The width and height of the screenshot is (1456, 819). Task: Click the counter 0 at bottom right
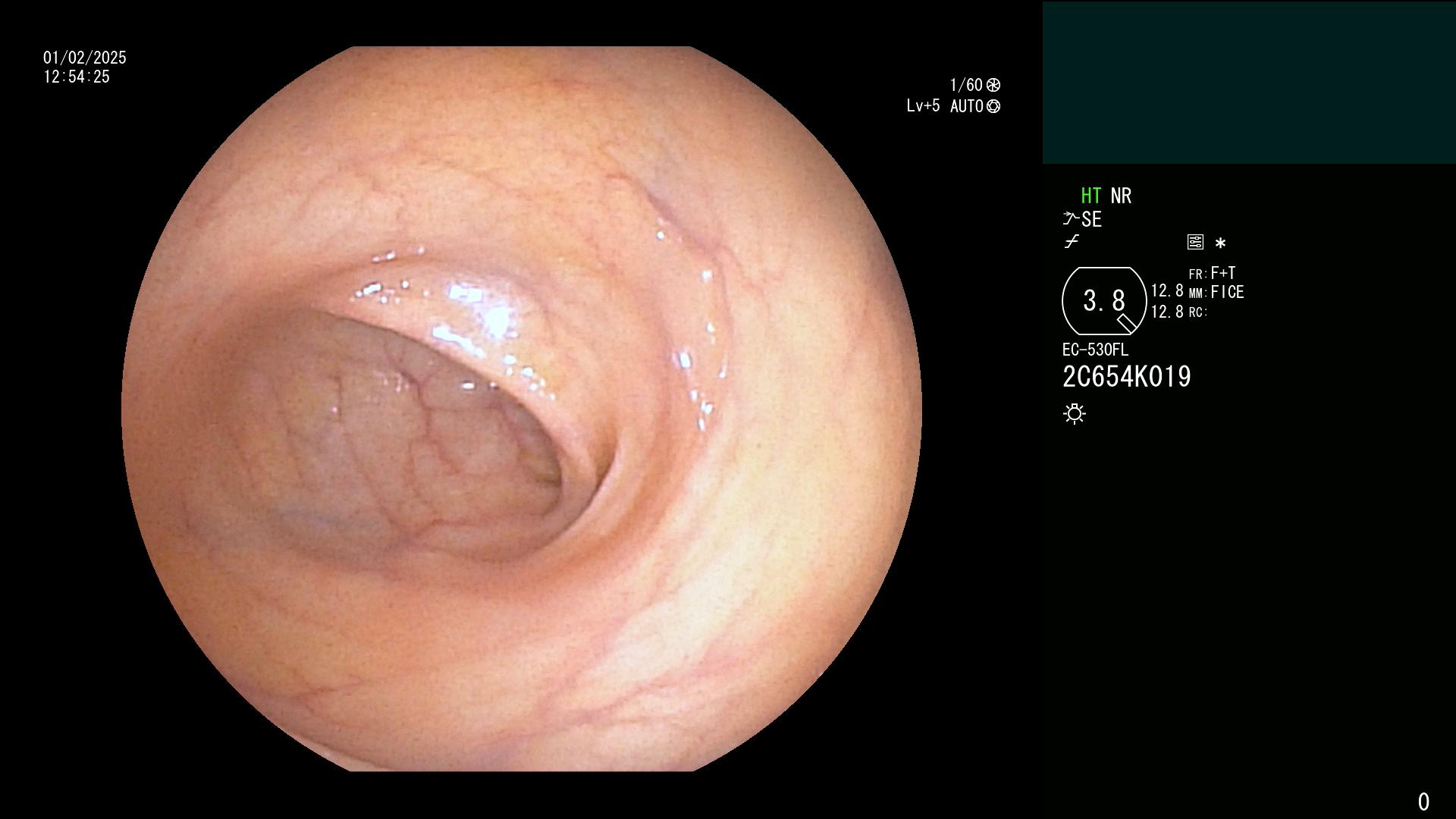click(x=1423, y=802)
